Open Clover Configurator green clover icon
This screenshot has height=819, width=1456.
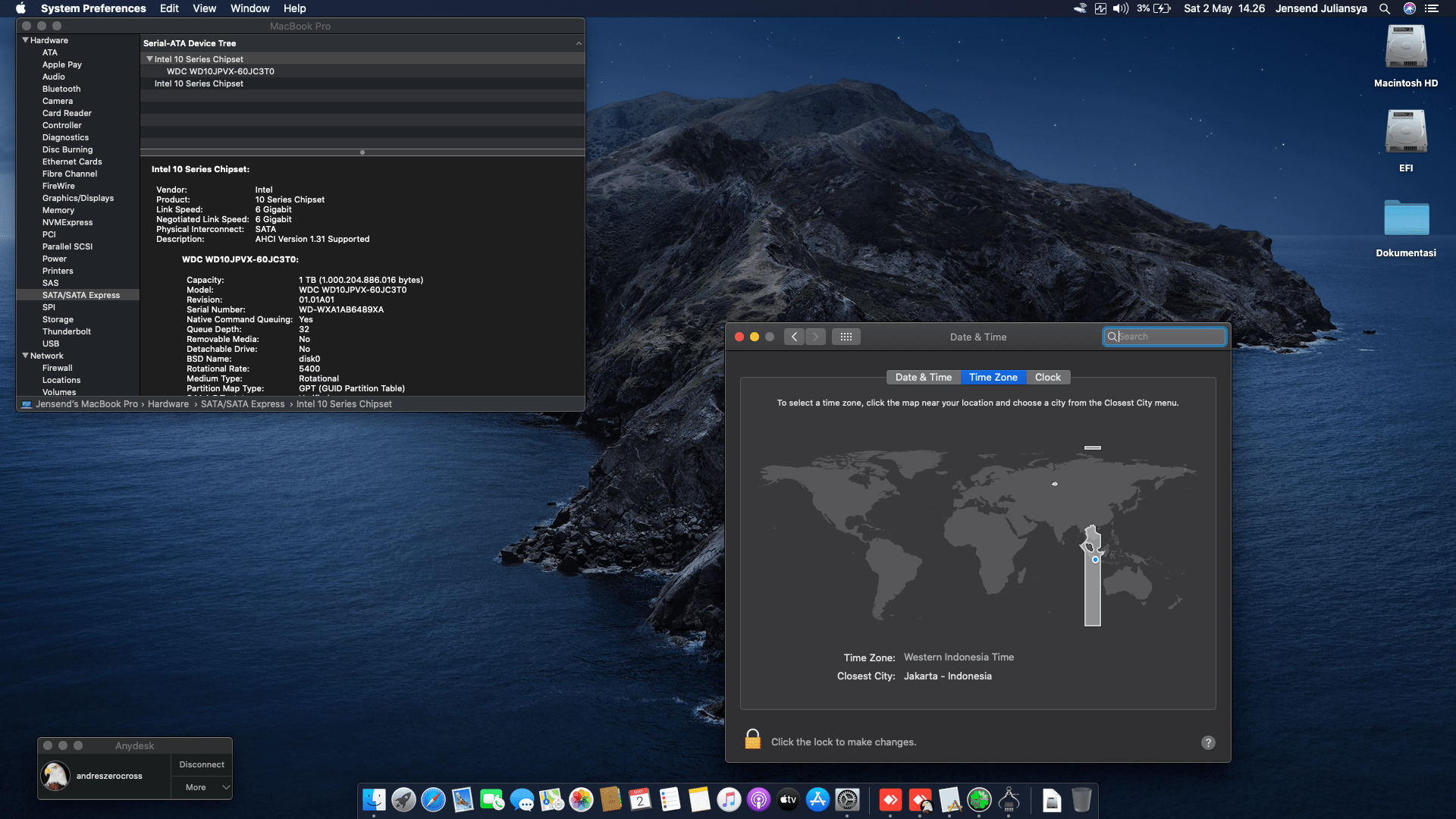click(979, 800)
